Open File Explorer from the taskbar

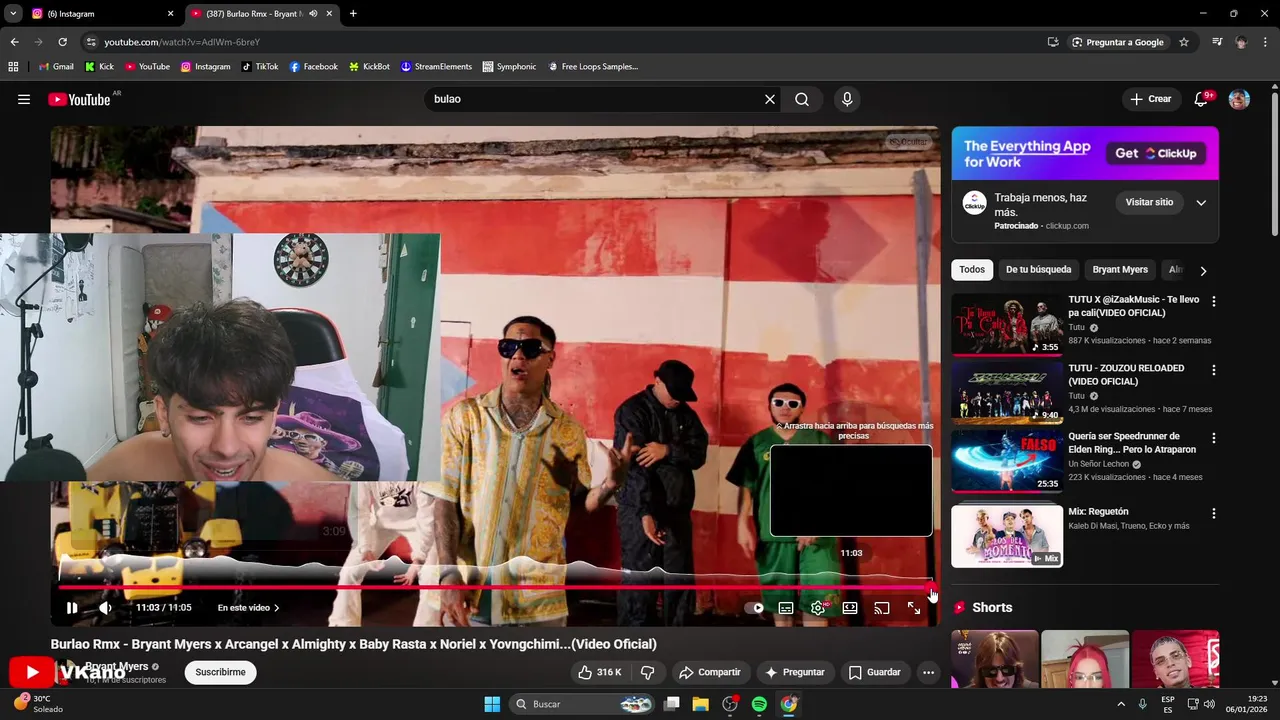tap(700, 704)
